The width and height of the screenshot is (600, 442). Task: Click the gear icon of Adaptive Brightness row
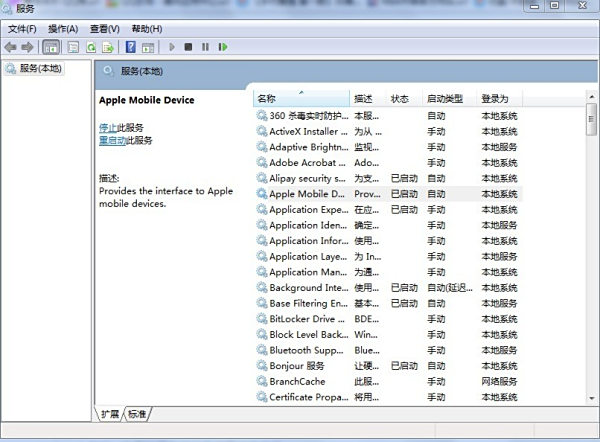[x=262, y=147]
